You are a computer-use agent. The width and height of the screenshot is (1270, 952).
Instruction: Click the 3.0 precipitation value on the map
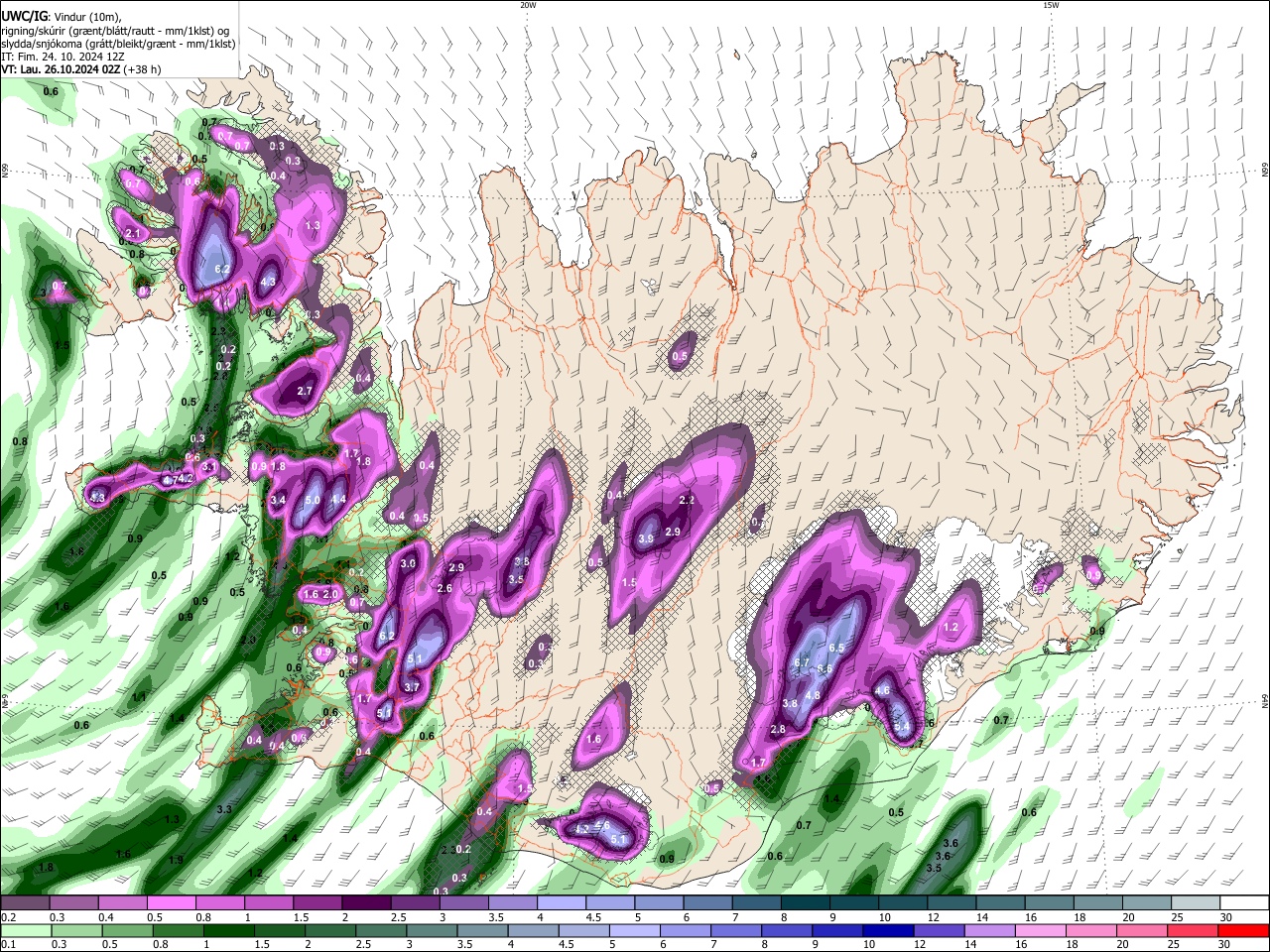[x=407, y=563]
